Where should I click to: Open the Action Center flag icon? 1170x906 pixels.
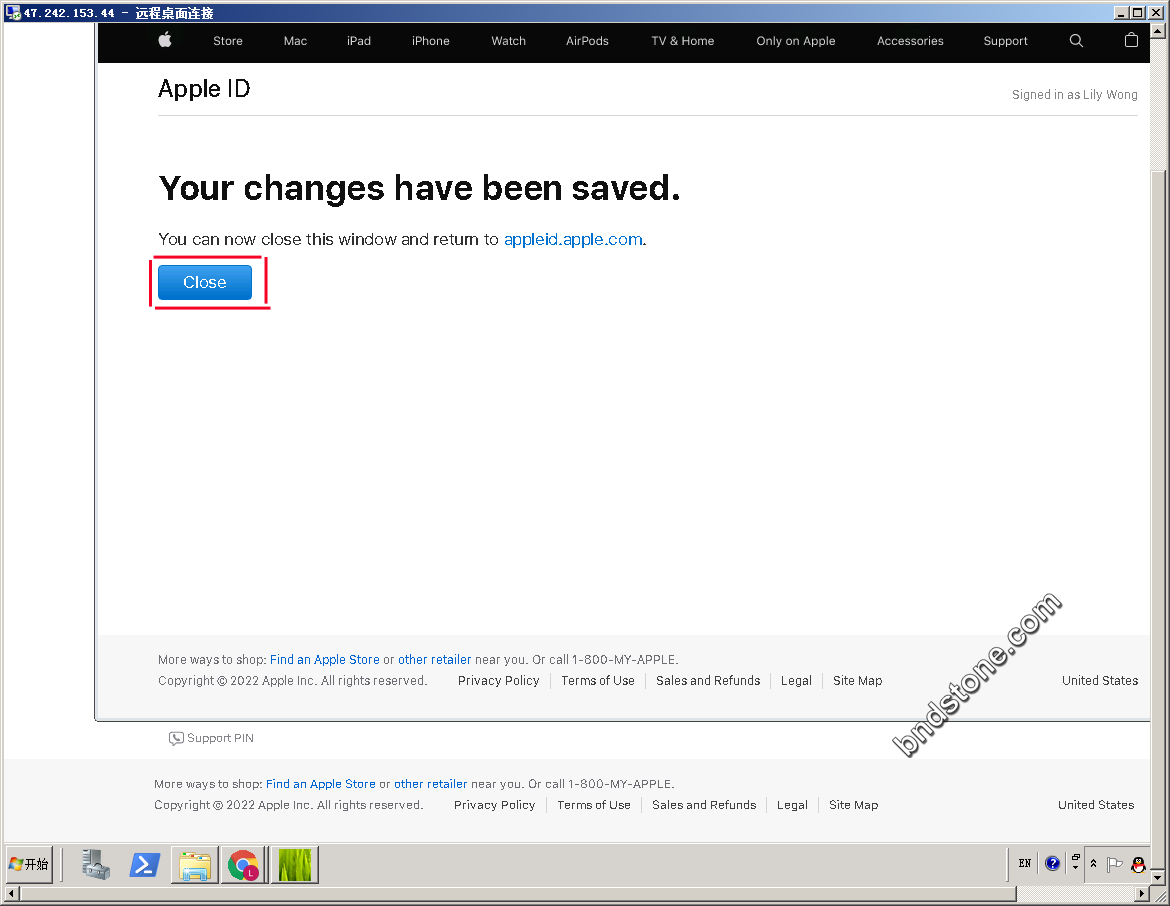pos(1115,864)
